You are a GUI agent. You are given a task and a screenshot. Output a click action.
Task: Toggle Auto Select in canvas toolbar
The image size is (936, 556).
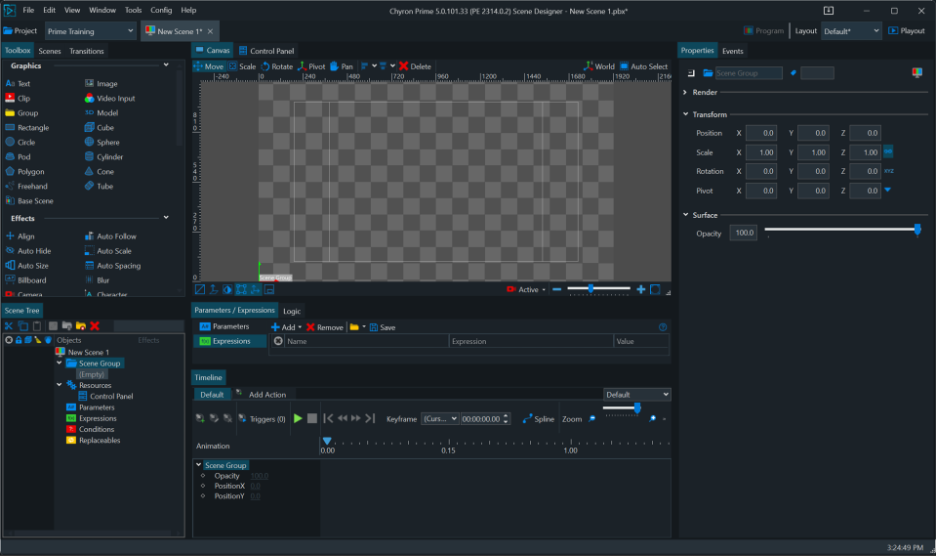point(643,67)
